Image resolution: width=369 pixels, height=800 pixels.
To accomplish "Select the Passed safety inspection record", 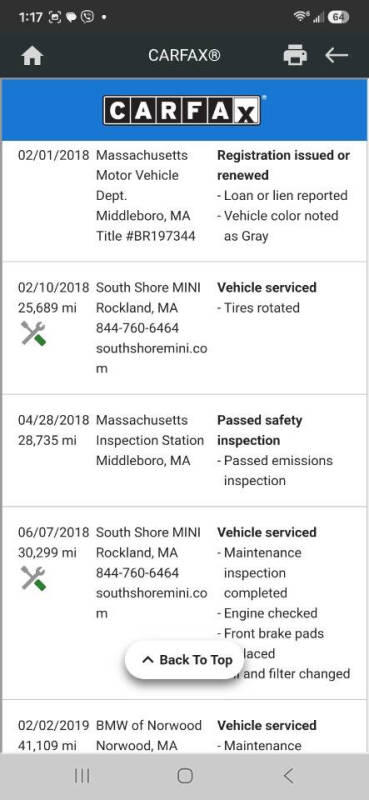I will point(184,451).
